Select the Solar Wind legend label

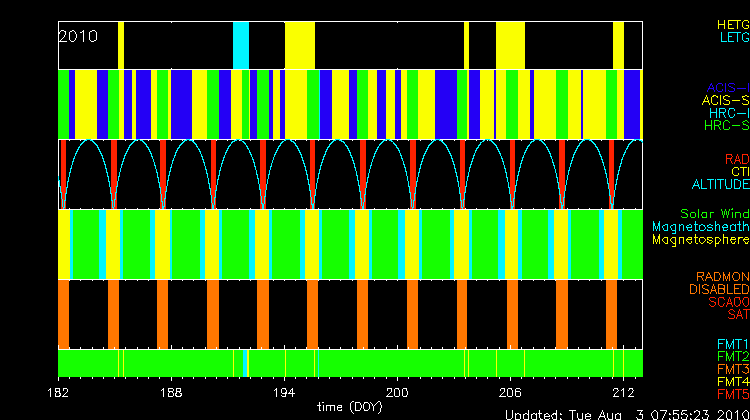point(714,214)
